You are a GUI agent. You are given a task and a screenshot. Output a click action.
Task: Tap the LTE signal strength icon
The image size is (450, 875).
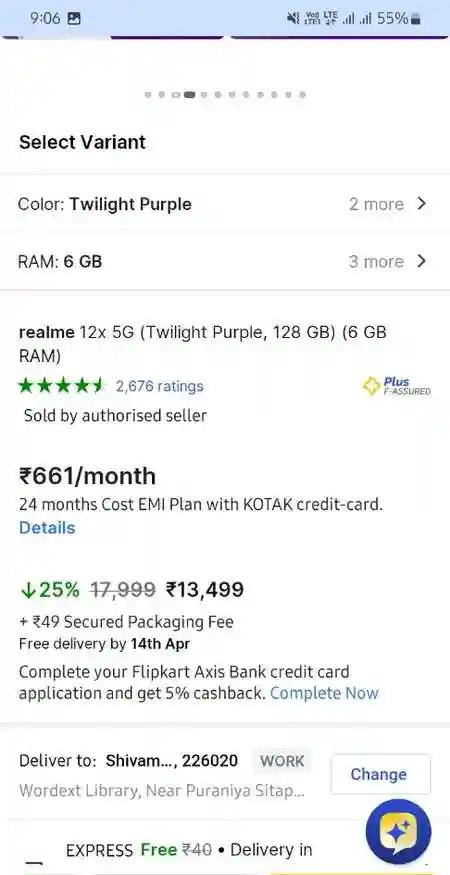(x=331, y=18)
